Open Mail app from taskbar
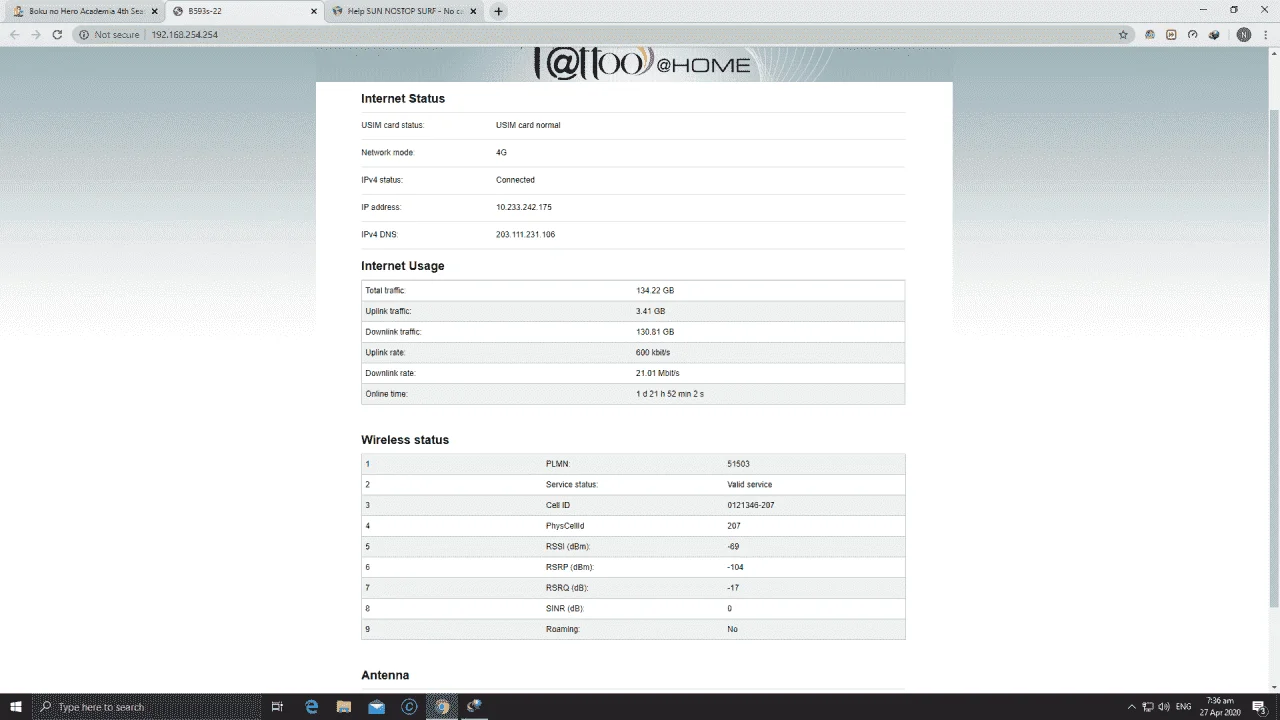1280x720 pixels. tap(376, 707)
